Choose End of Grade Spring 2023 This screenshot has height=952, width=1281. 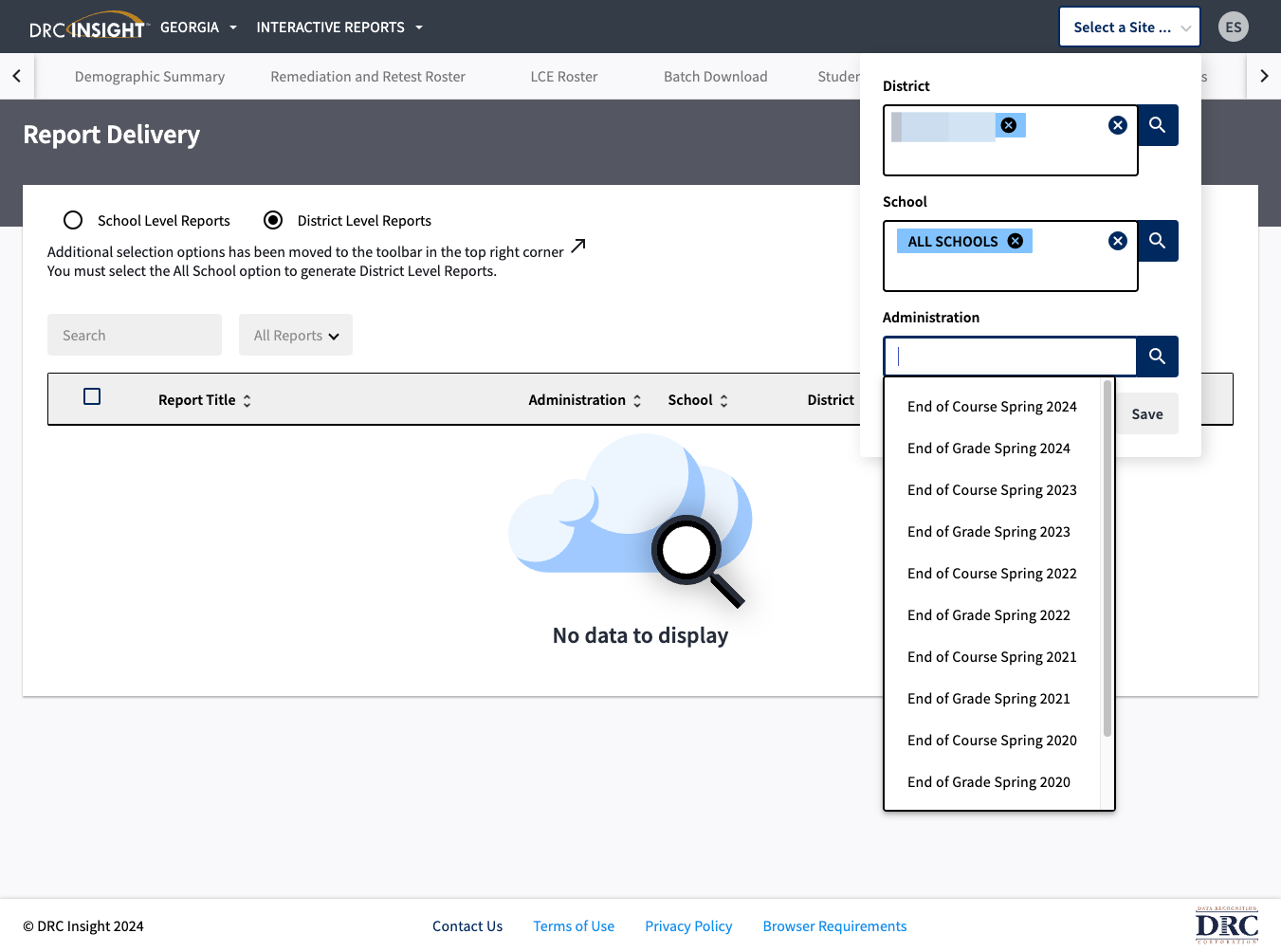pos(992,532)
